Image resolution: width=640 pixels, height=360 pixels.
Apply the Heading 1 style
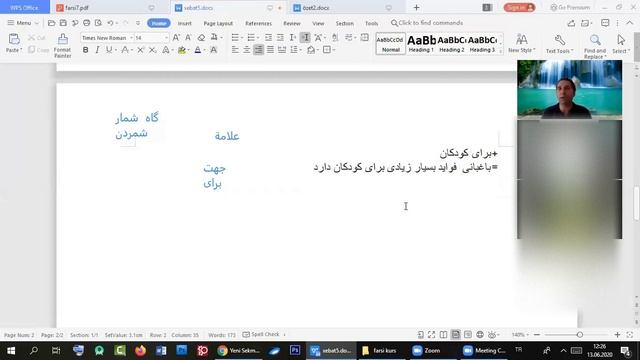pos(421,44)
